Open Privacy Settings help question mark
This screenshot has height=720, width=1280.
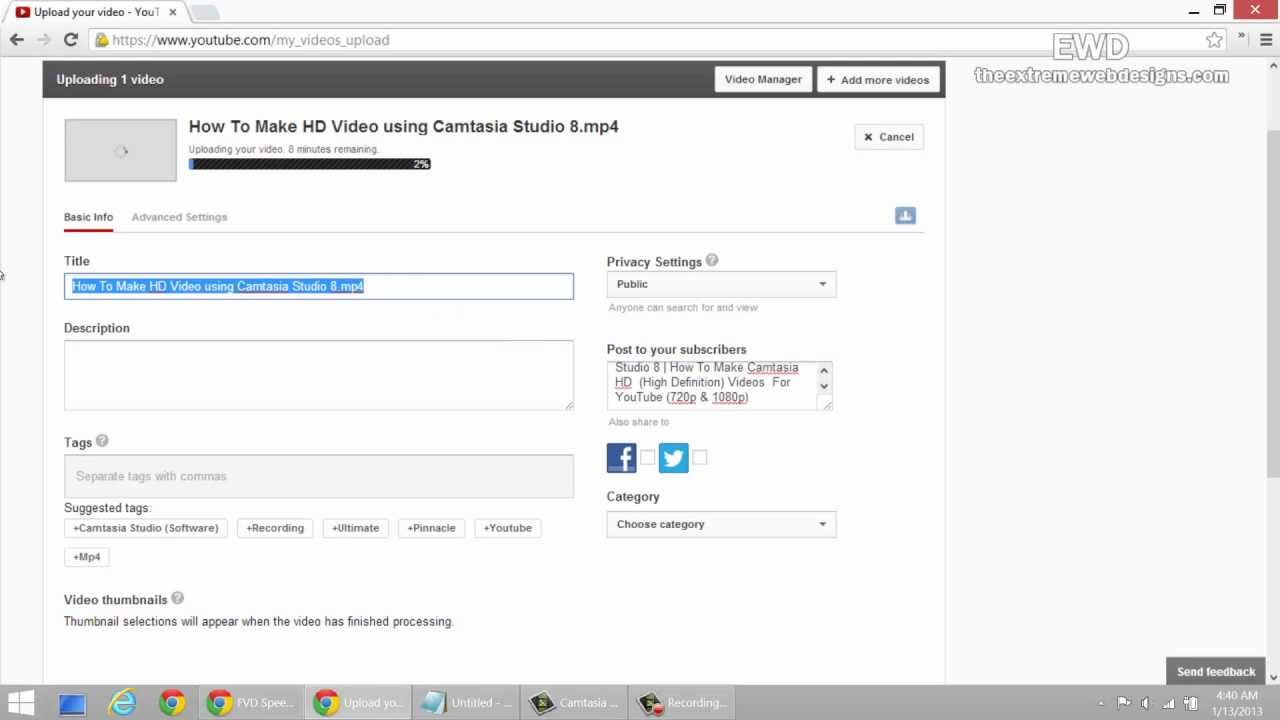712,261
